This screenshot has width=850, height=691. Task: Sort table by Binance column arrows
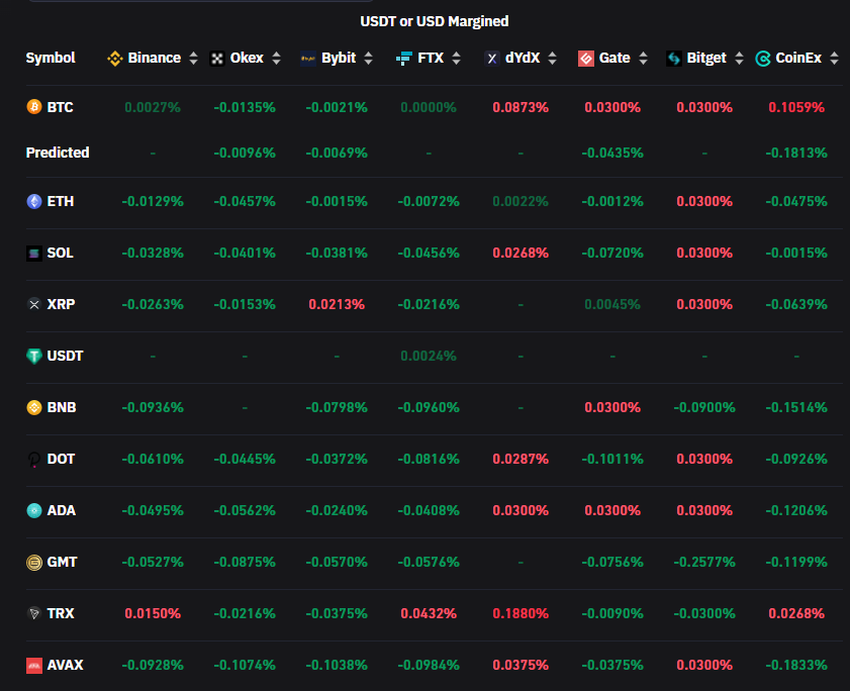pyautogui.click(x=194, y=59)
